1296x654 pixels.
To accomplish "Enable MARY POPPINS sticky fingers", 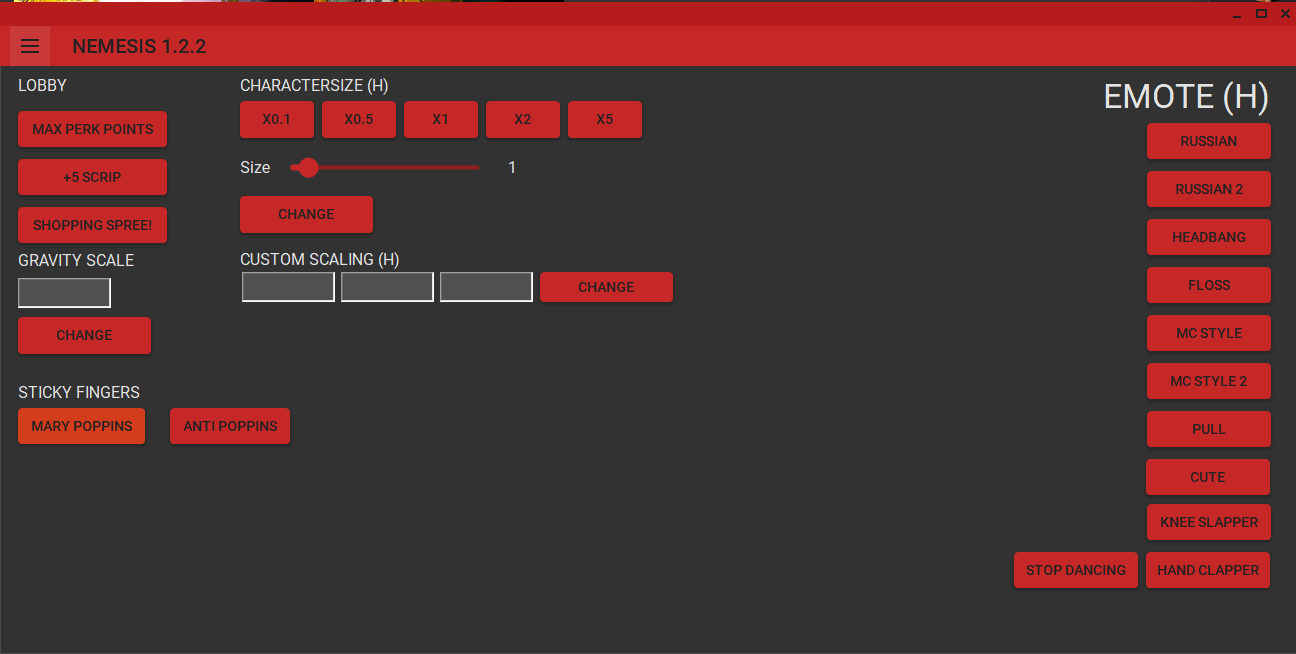I will pyautogui.click(x=82, y=426).
